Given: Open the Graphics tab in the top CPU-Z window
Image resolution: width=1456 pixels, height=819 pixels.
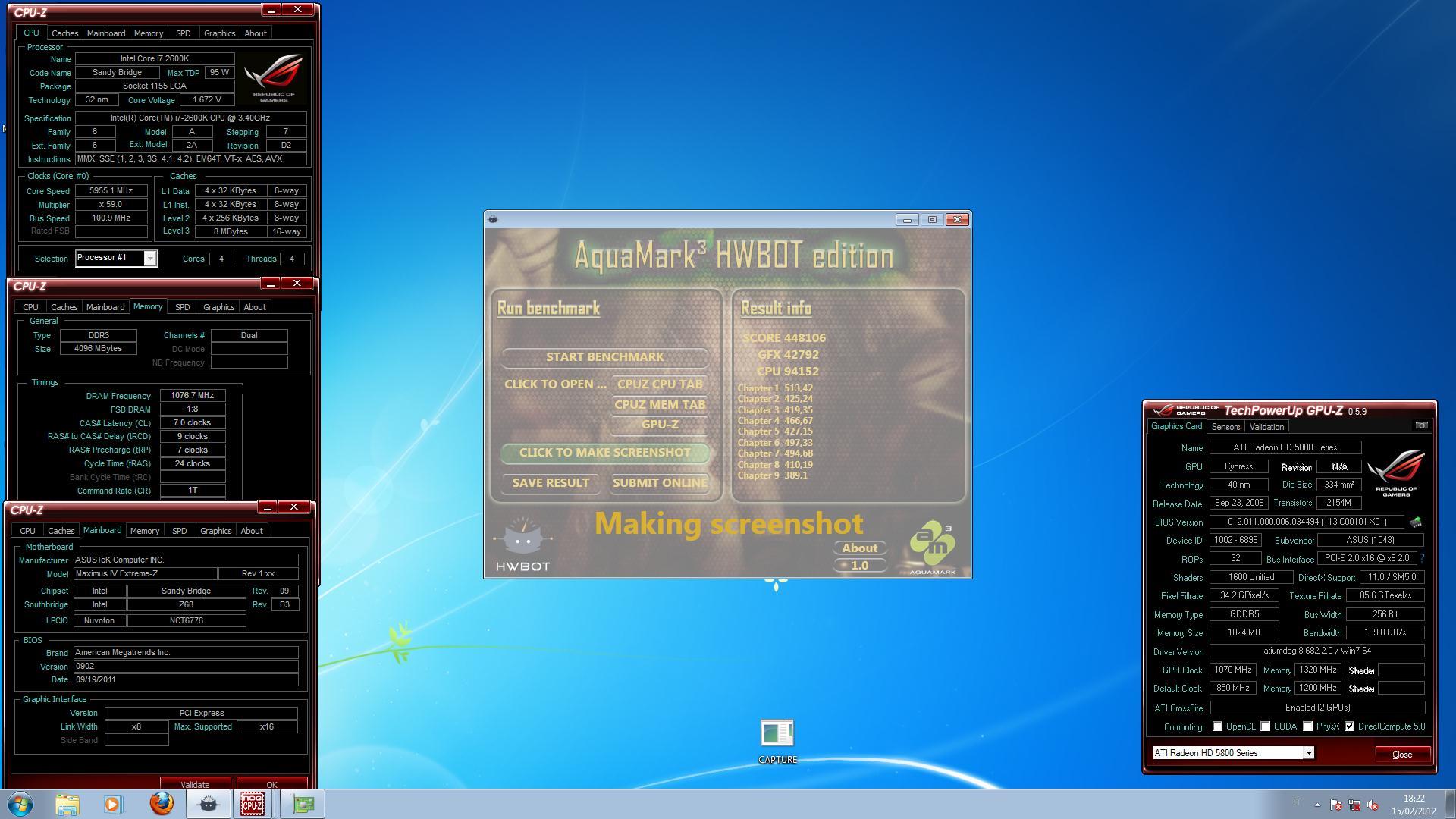Looking at the screenshot, I should (220, 33).
